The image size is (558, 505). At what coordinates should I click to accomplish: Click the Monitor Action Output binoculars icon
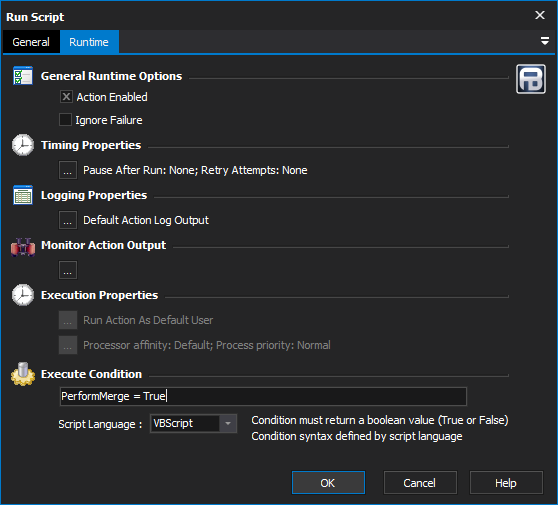23,246
